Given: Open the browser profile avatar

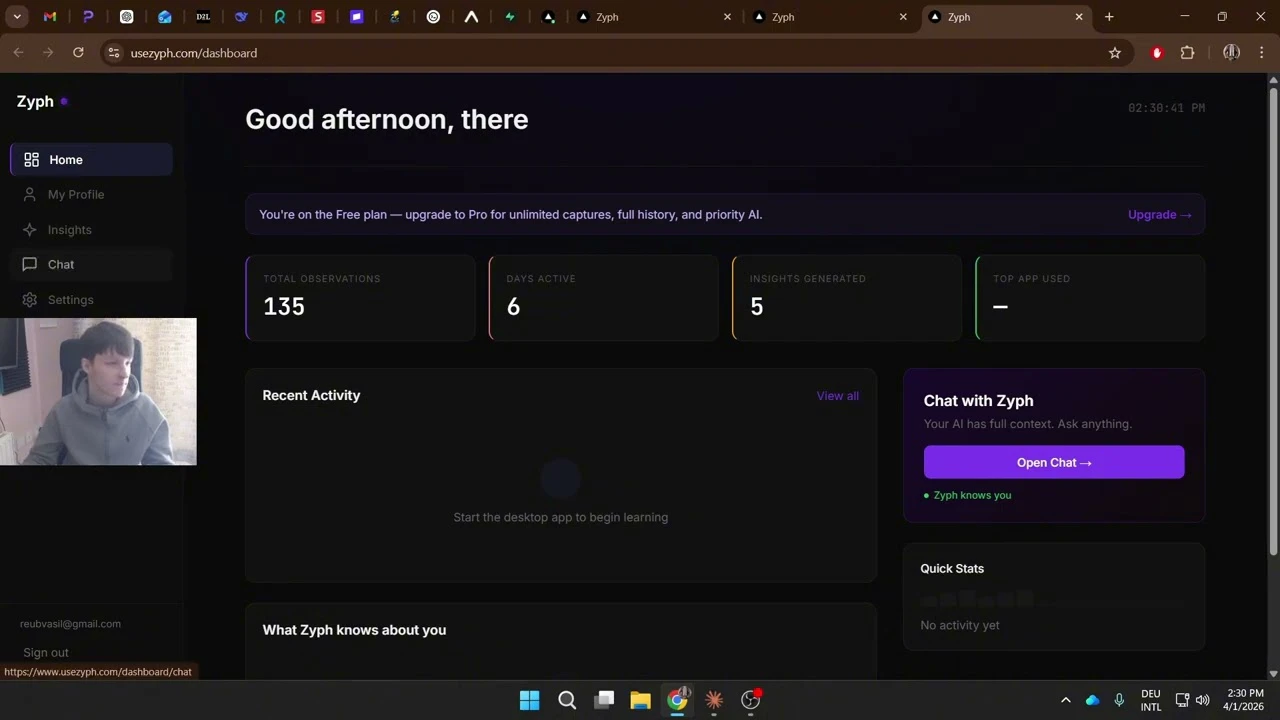Looking at the screenshot, I should [1231, 53].
